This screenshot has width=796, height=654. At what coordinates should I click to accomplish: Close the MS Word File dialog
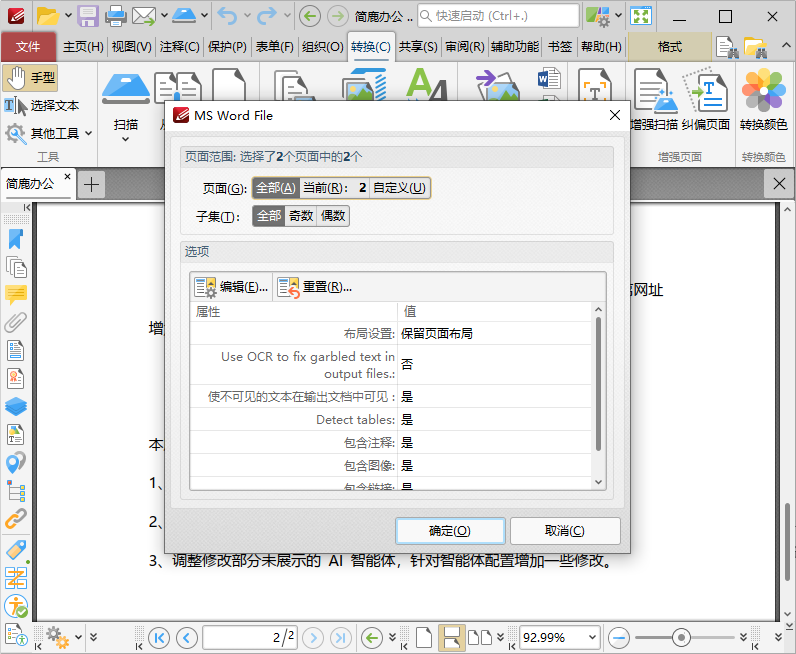(615, 115)
